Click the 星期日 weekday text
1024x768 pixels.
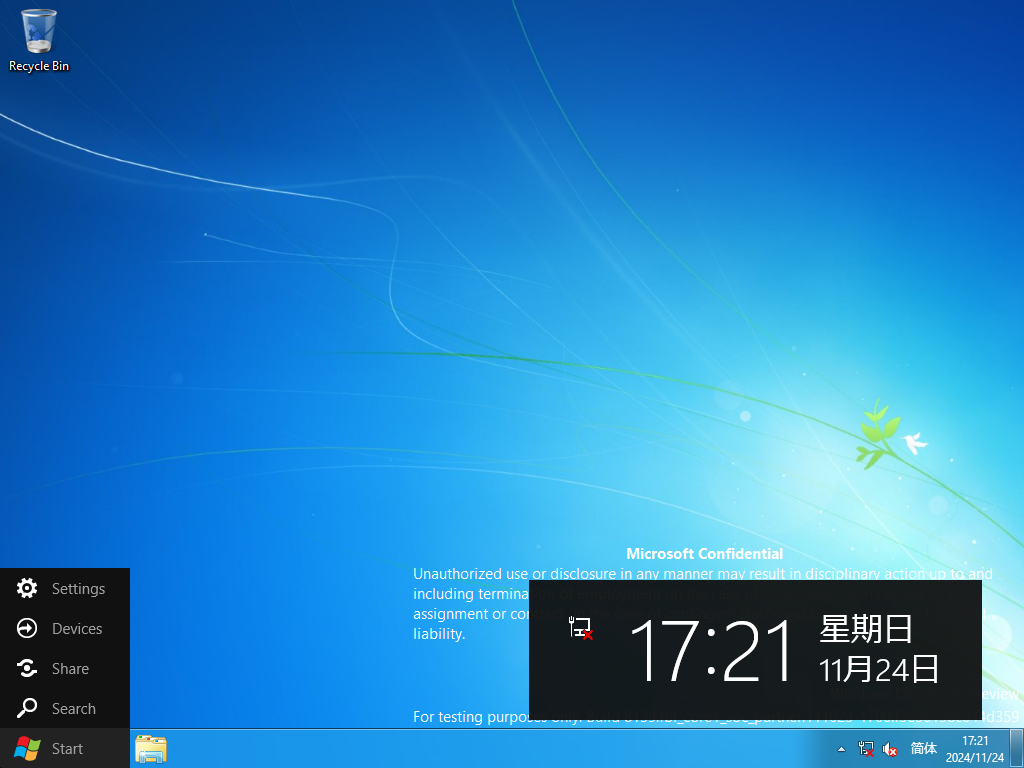(x=866, y=628)
